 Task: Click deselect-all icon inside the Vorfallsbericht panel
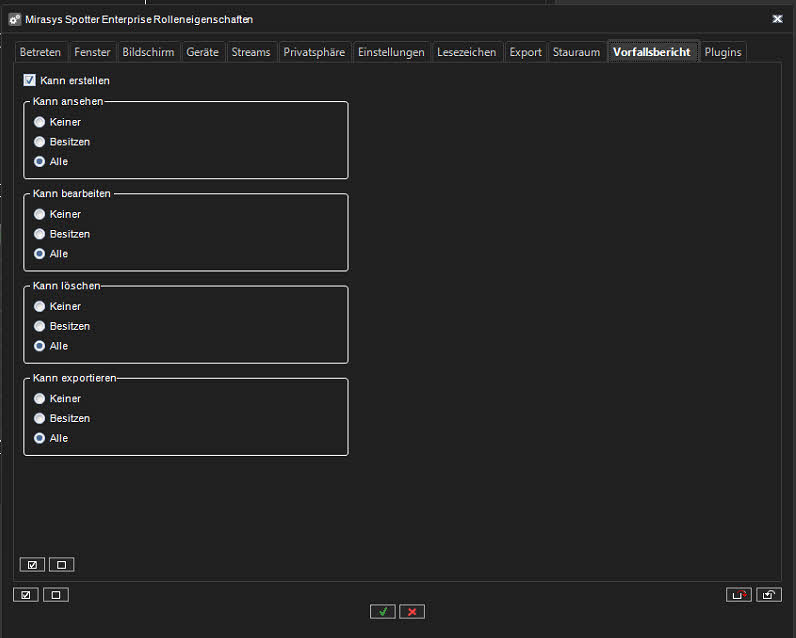(61, 565)
